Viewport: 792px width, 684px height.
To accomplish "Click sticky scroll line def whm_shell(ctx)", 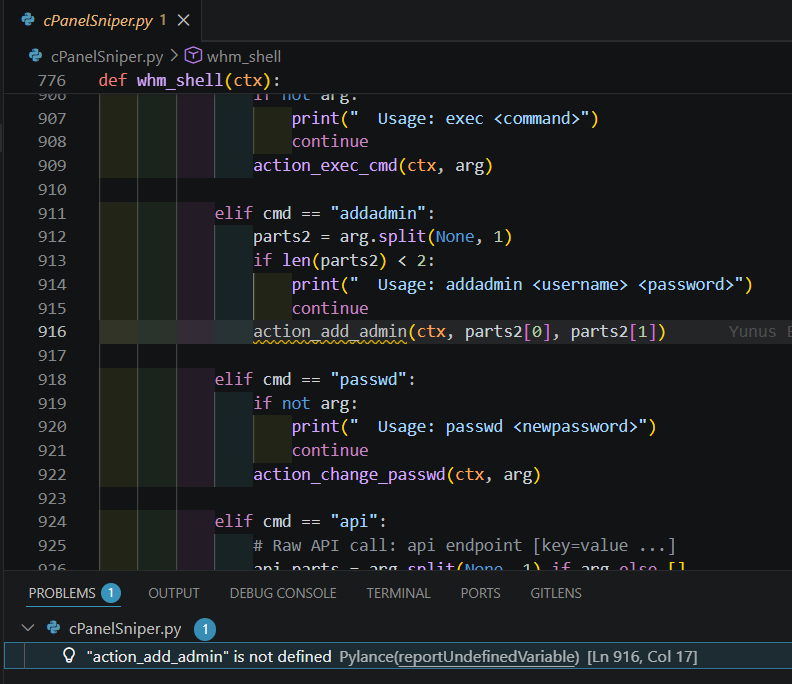I will (x=189, y=80).
